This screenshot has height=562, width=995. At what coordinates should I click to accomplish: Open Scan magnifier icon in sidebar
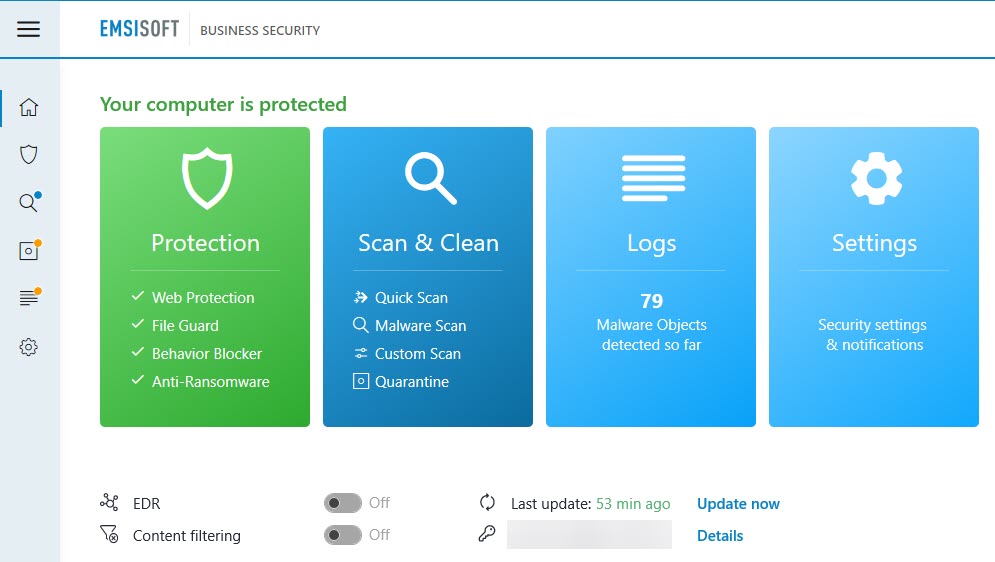pyautogui.click(x=29, y=202)
